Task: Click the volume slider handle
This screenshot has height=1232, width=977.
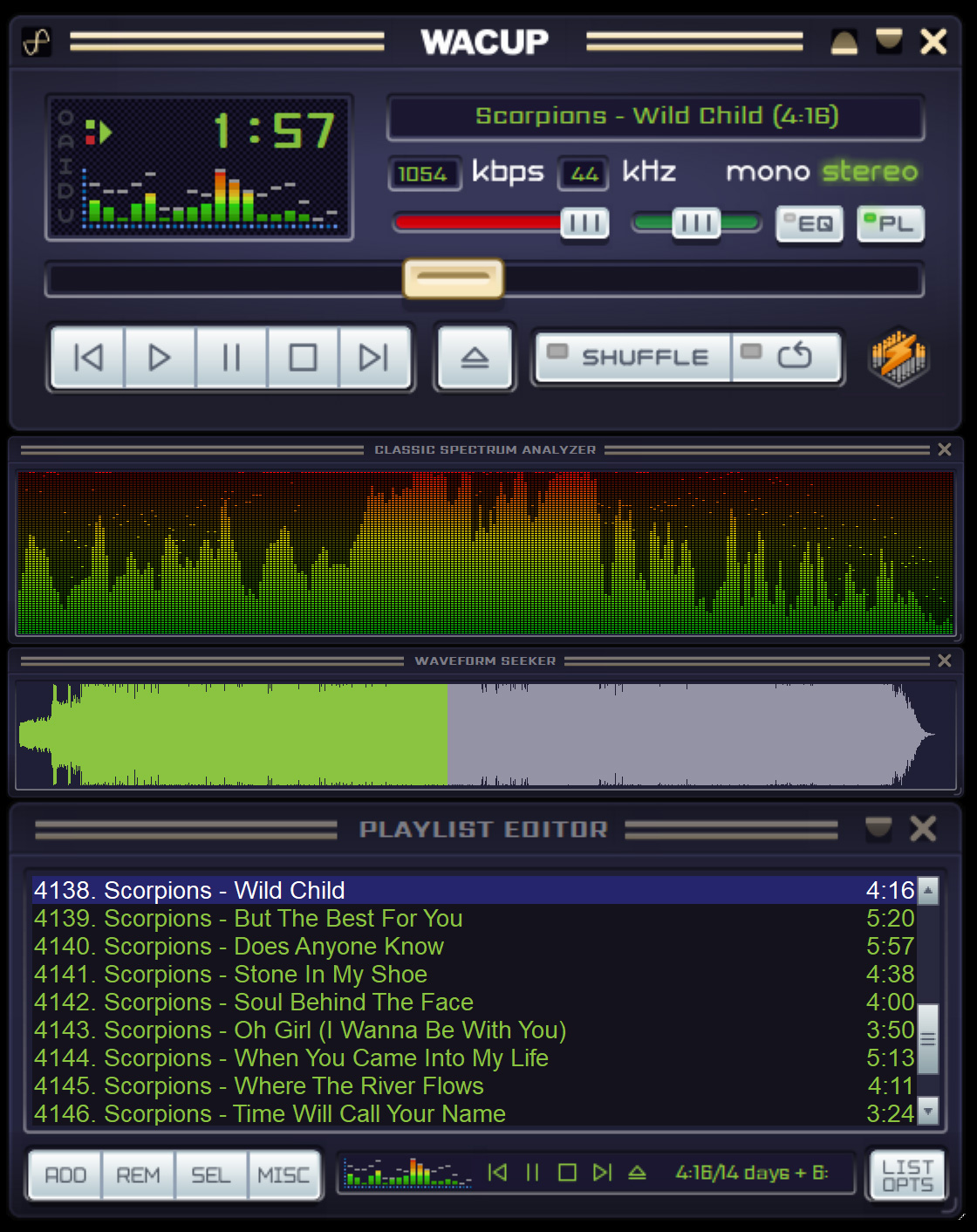Action: [x=584, y=223]
